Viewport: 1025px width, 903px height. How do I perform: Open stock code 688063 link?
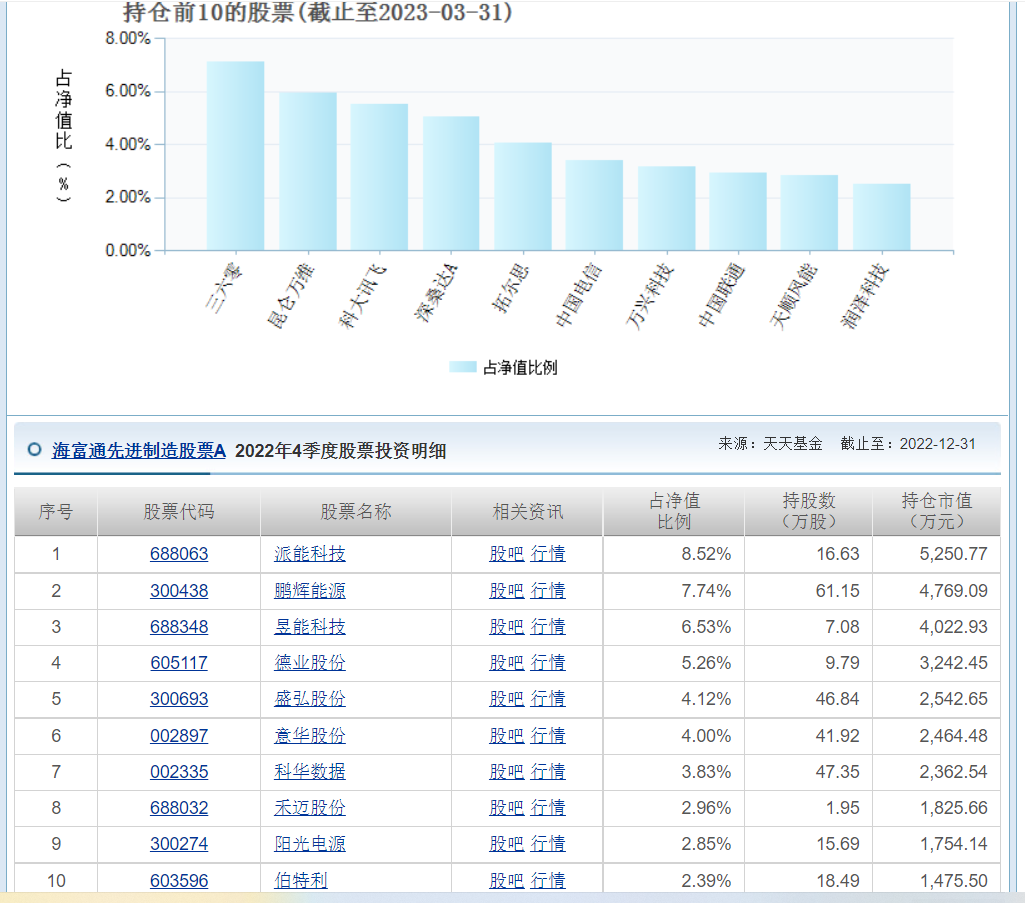click(x=179, y=554)
